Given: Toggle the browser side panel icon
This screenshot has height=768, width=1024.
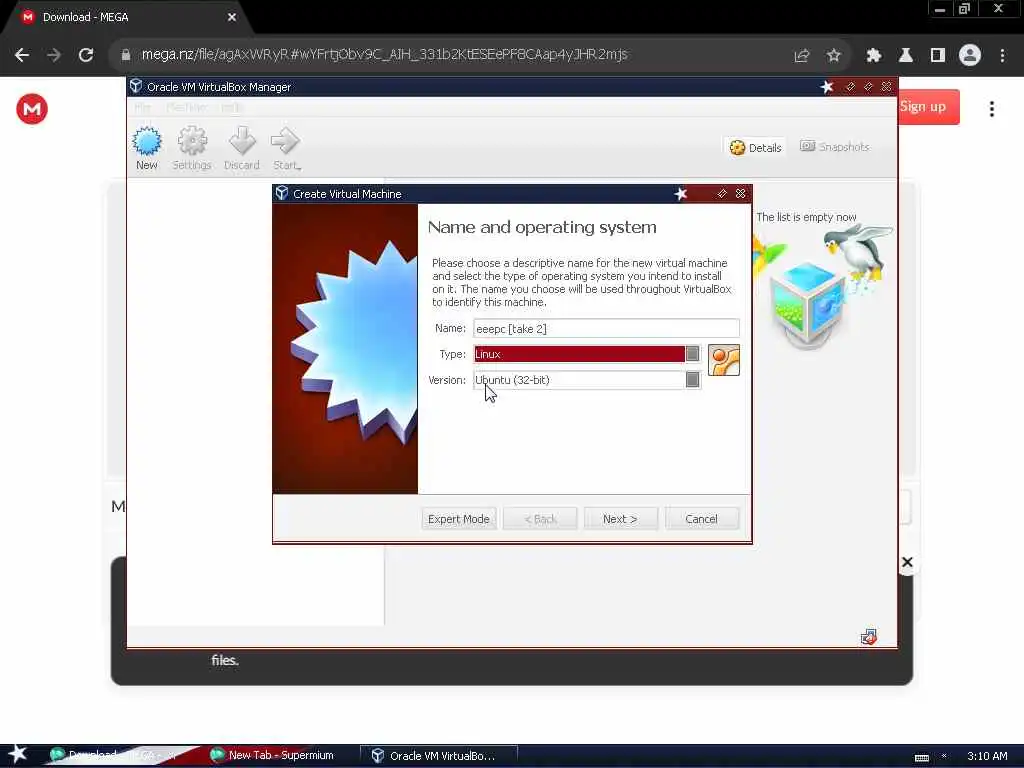Looking at the screenshot, I should click(938, 56).
